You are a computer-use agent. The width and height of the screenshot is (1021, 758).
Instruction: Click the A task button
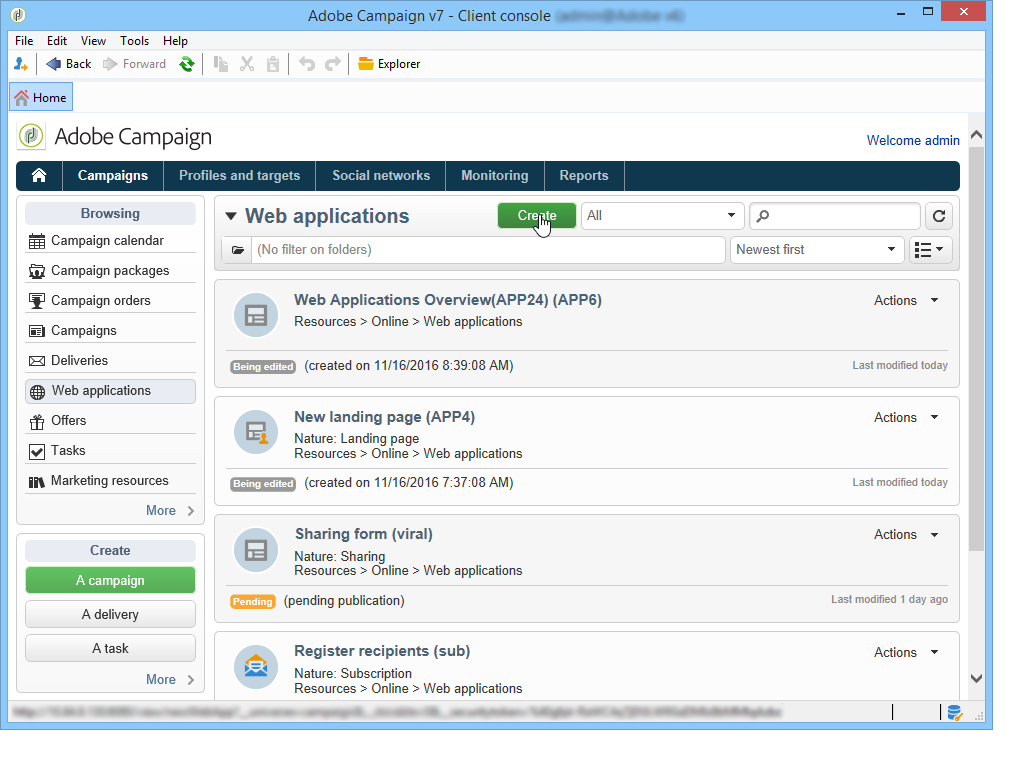(110, 648)
